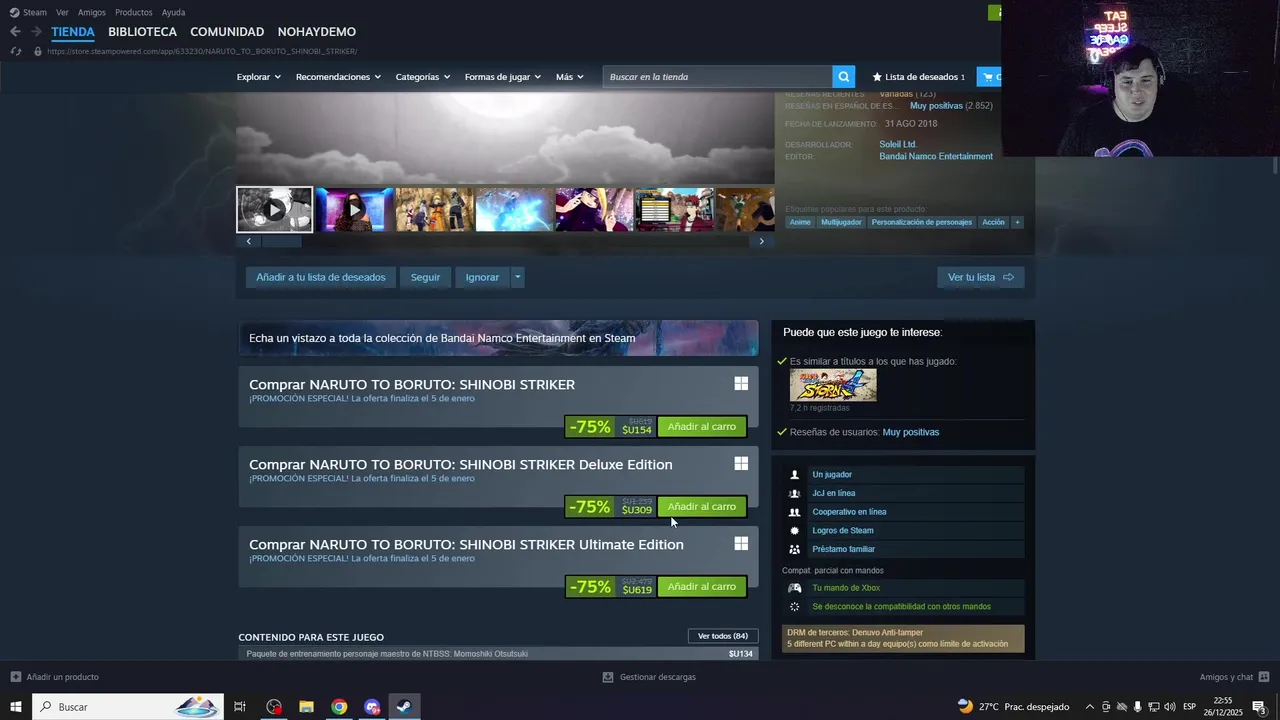1280x720 pixels.
Task: Add Deluxe Edition to cart
Action: 701,507
